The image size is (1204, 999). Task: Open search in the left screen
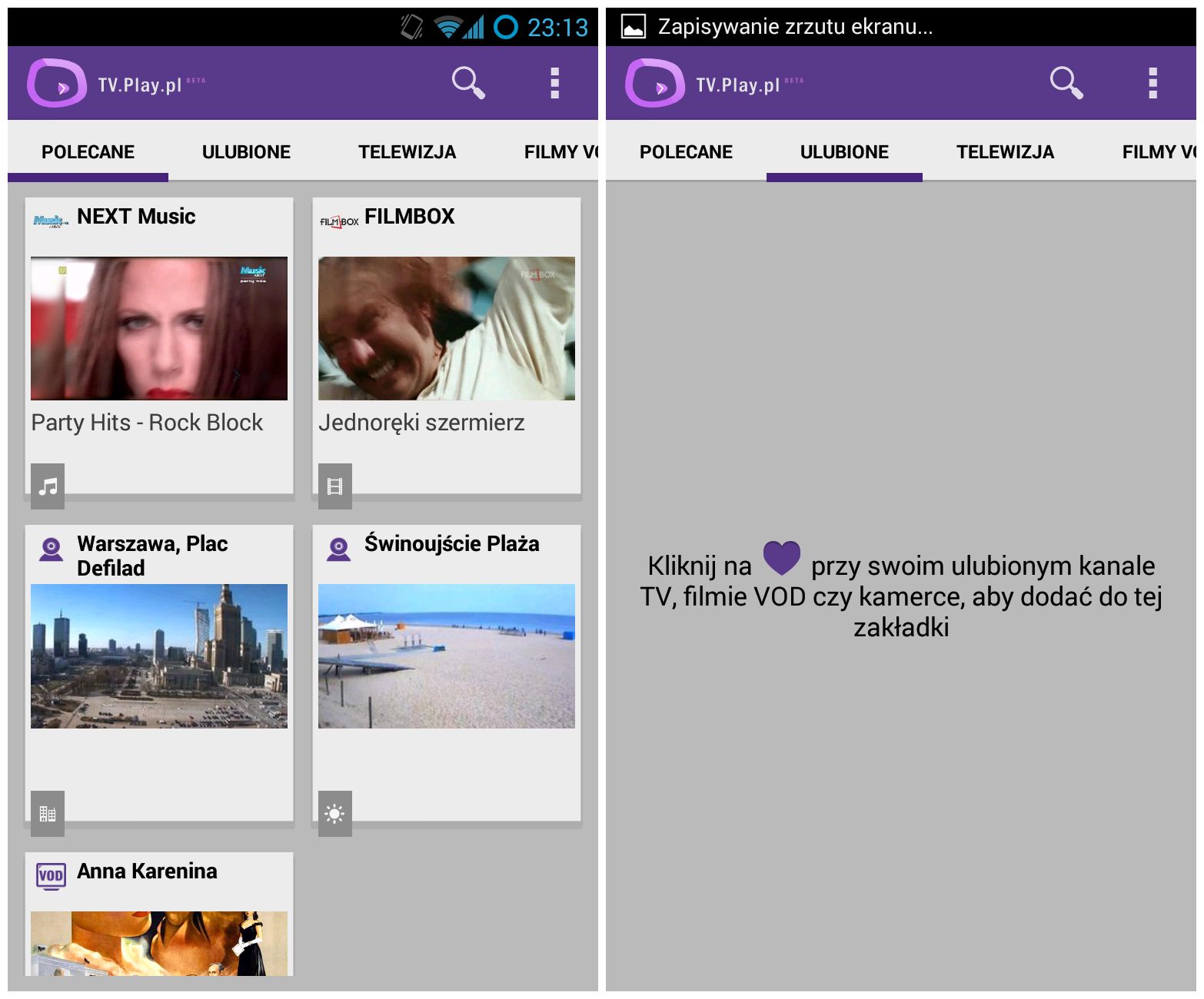click(x=468, y=82)
